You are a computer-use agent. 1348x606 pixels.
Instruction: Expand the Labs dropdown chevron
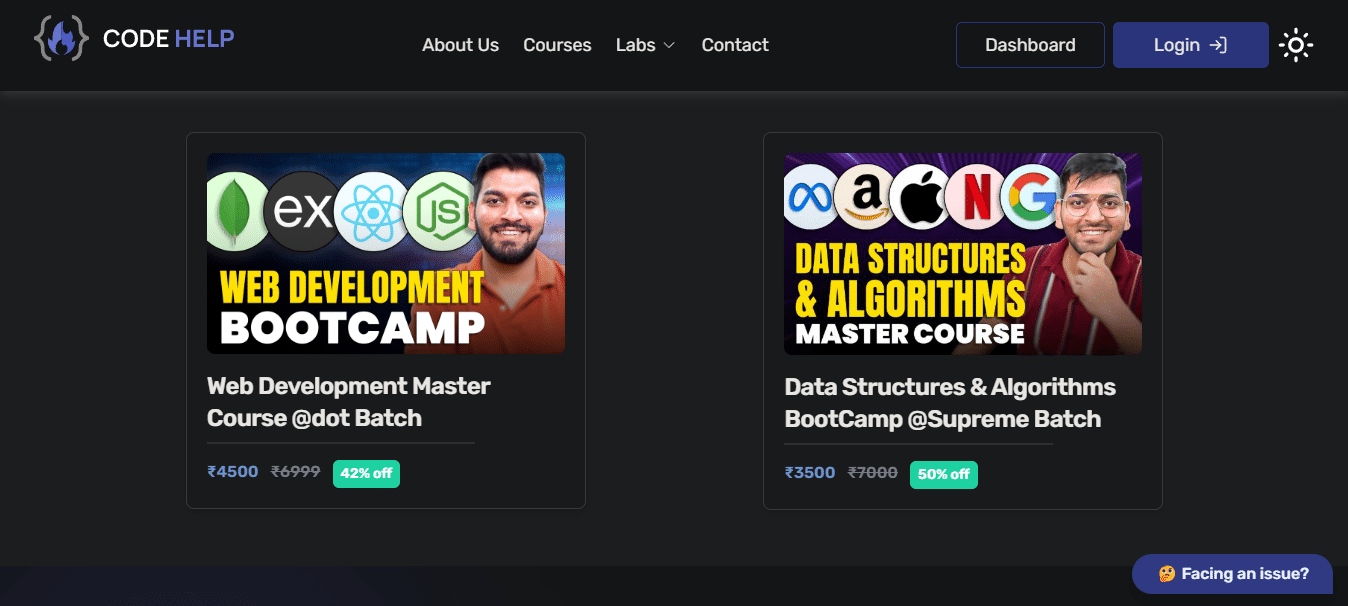(x=669, y=45)
